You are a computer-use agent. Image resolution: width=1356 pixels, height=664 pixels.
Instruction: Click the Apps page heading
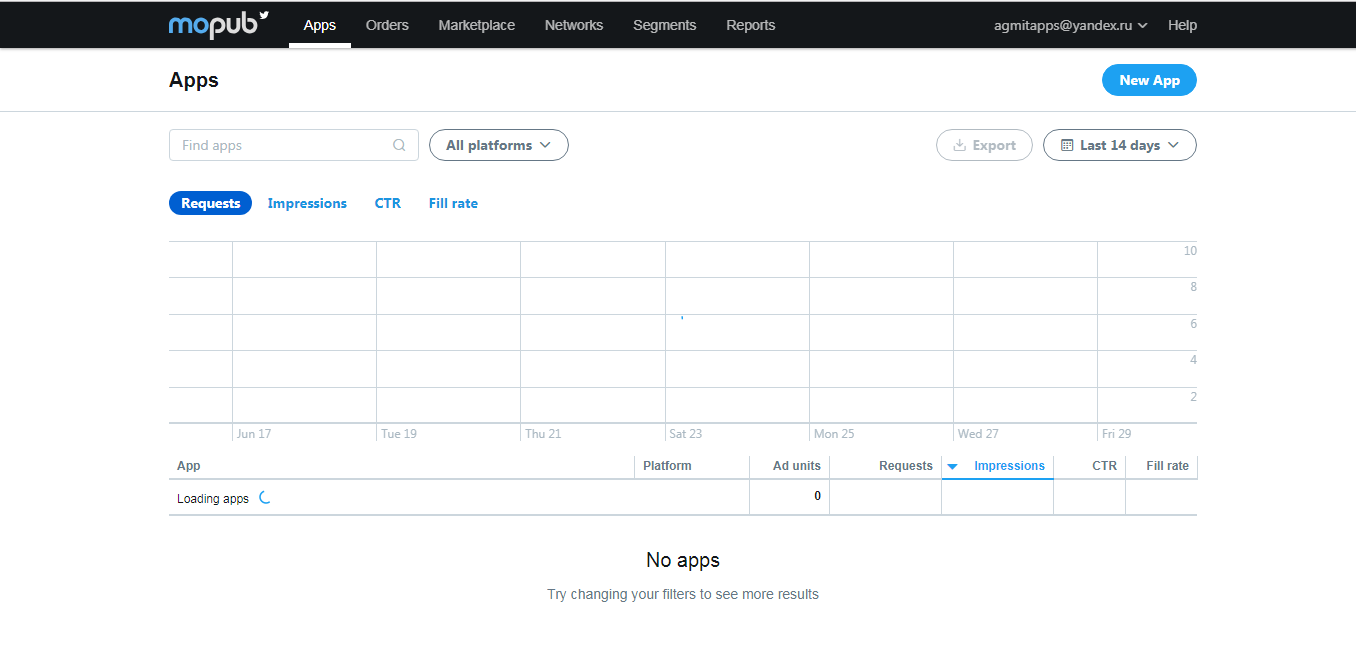pos(194,80)
